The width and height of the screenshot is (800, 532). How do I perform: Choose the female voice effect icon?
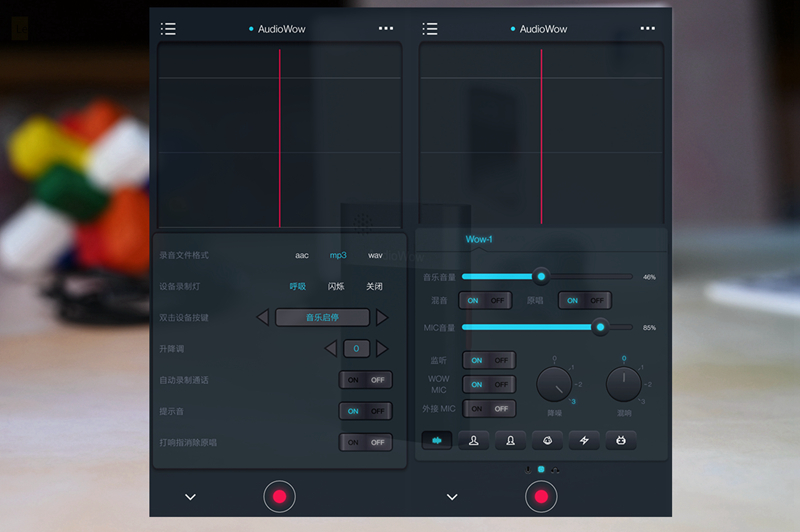click(x=510, y=440)
